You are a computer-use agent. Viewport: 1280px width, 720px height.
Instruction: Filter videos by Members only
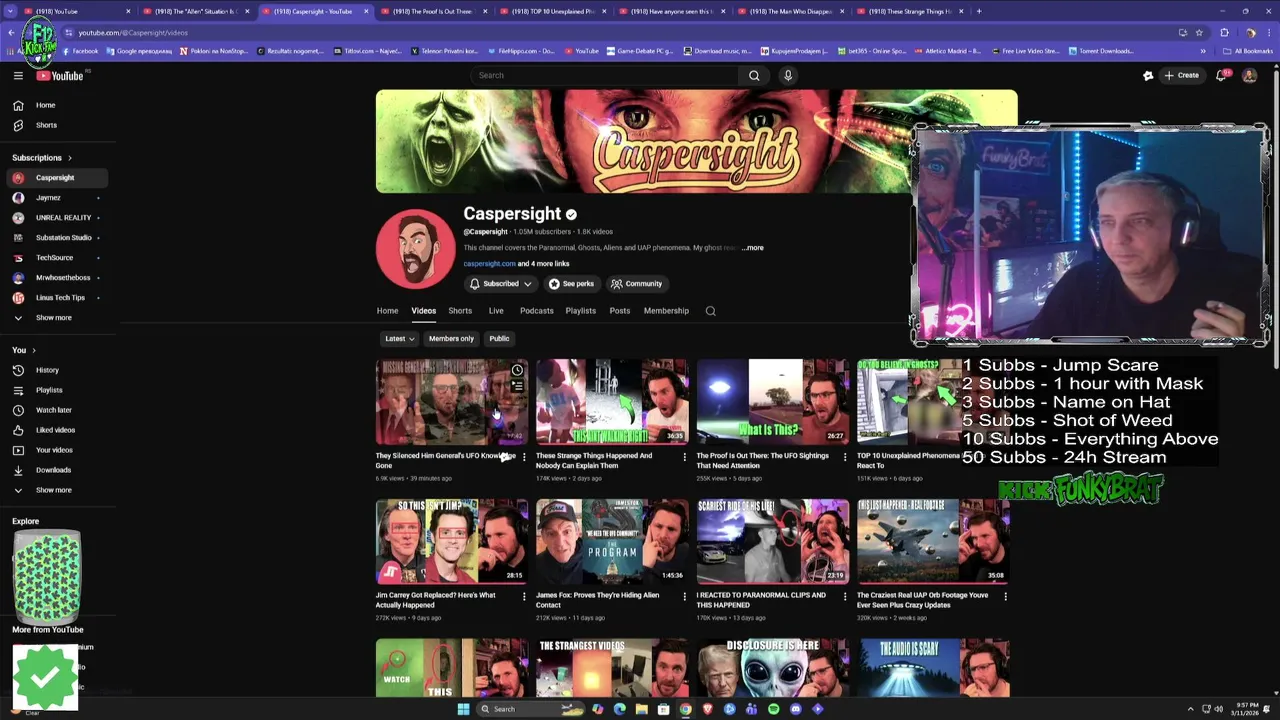(451, 339)
